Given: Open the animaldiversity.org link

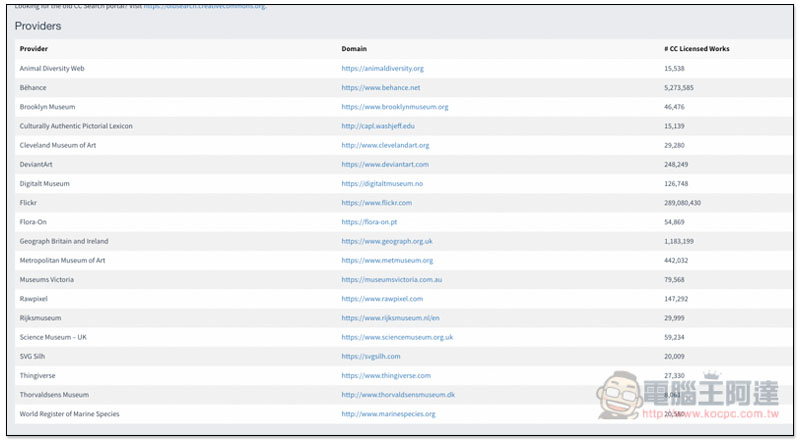Looking at the screenshot, I should pos(382,68).
